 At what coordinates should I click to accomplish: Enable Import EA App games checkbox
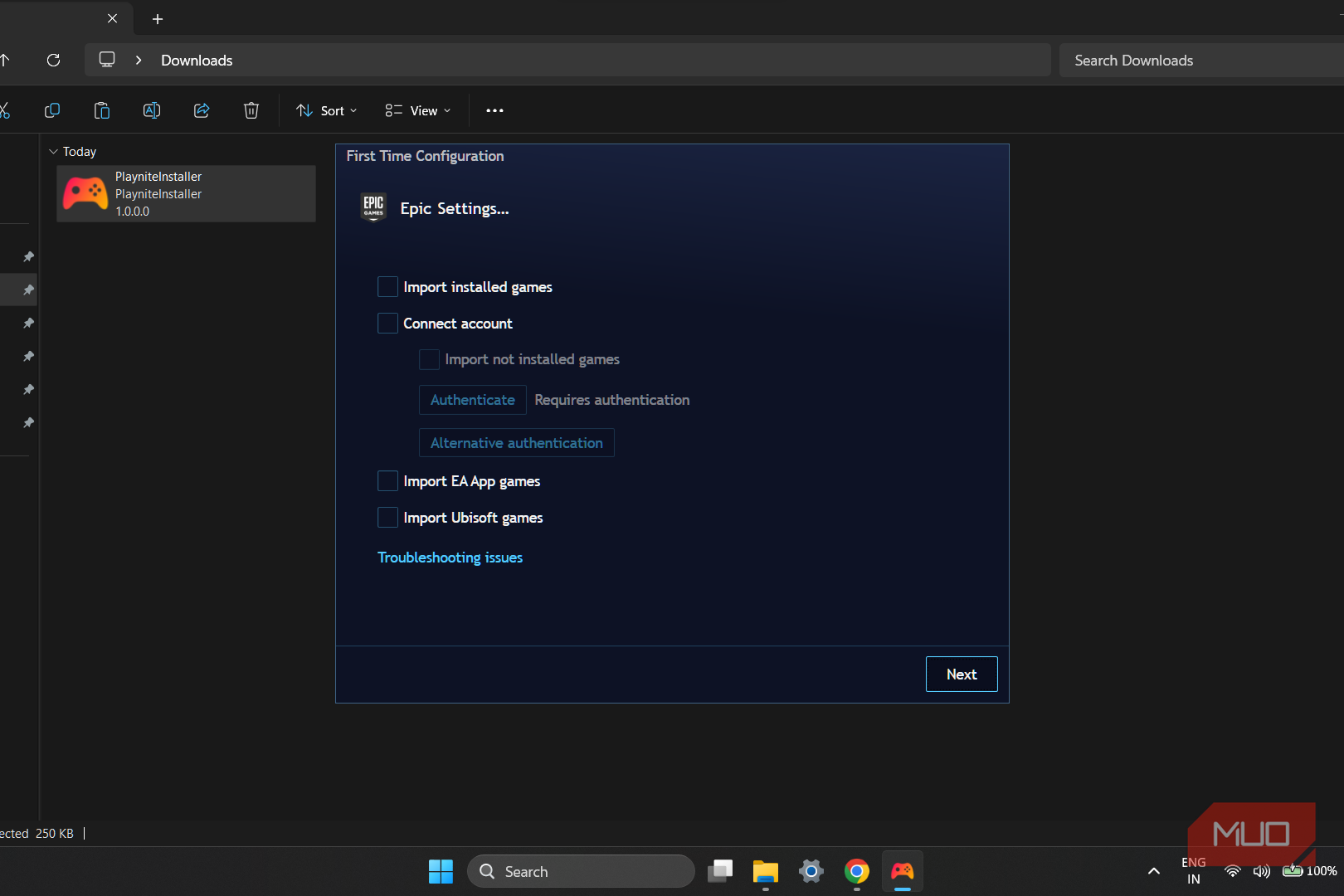coord(387,481)
